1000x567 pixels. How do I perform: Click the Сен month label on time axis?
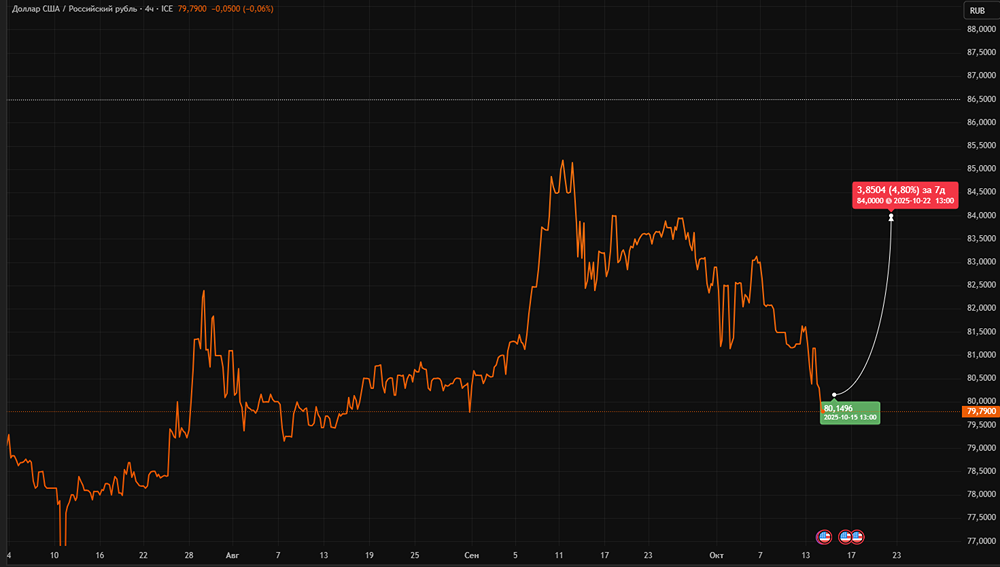pyautogui.click(x=471, y=556)
